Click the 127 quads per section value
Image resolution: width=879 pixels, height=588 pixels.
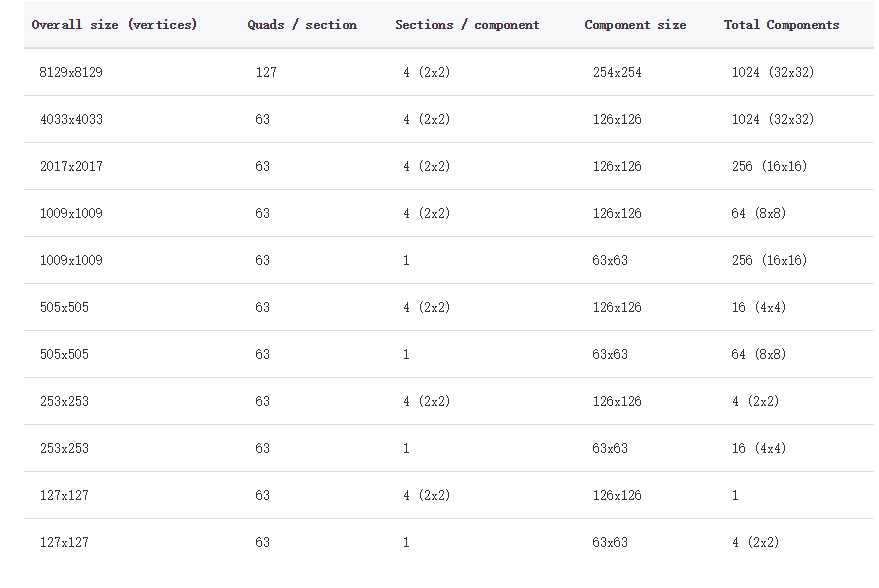(x=266, y=72)
